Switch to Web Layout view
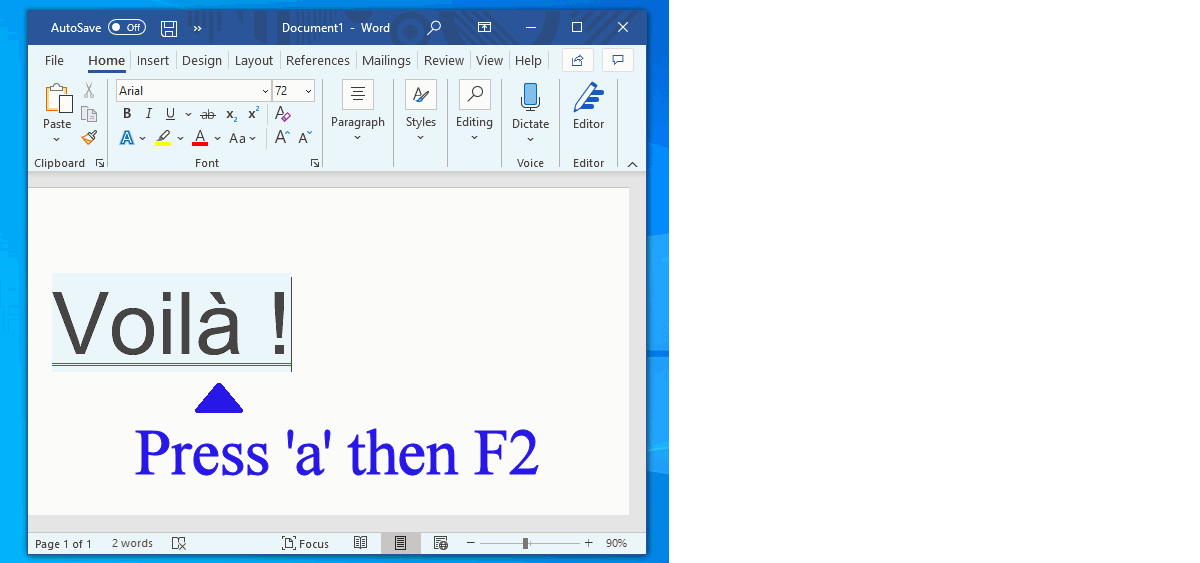Viewport: 1200px width, 563px height. point(441,543)
